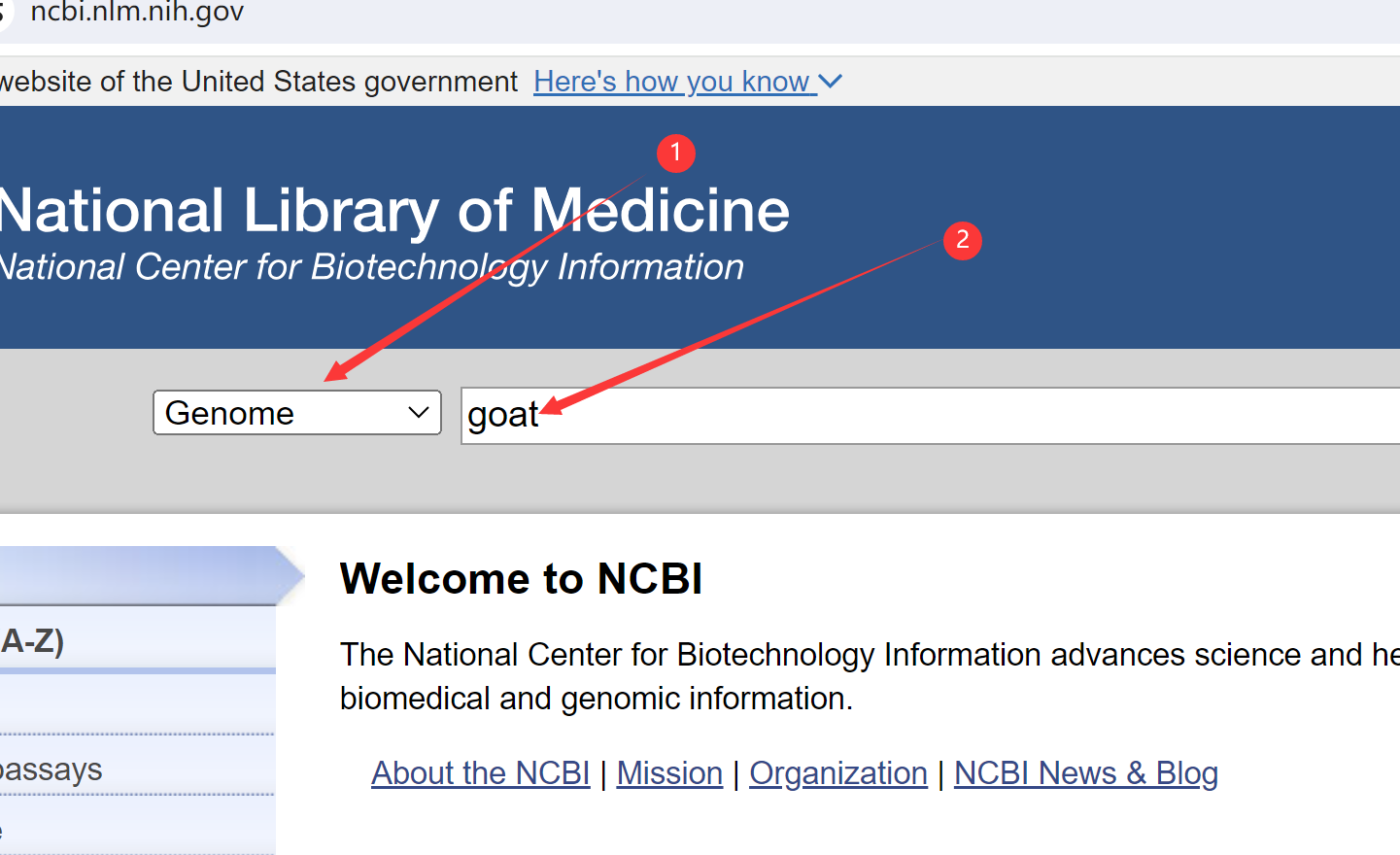Select the sidebar item ending in 'assays'

pos(53,769)
